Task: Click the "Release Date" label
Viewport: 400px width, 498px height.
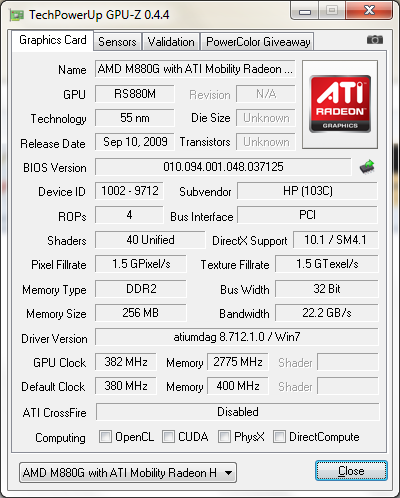Action: click(x=53, y=144)
